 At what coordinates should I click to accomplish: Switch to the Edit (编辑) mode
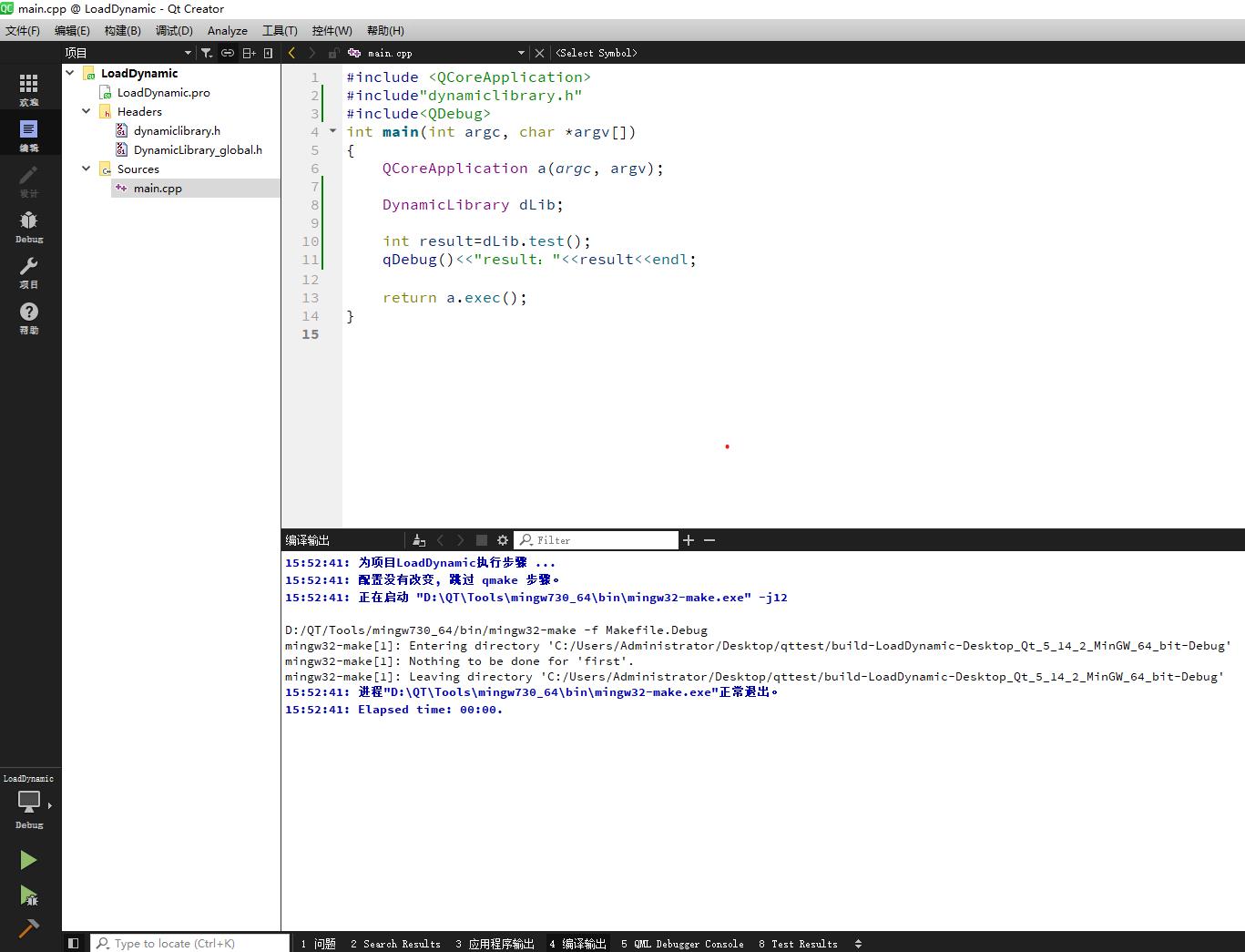pyautogui.click(x=29, y=135)
